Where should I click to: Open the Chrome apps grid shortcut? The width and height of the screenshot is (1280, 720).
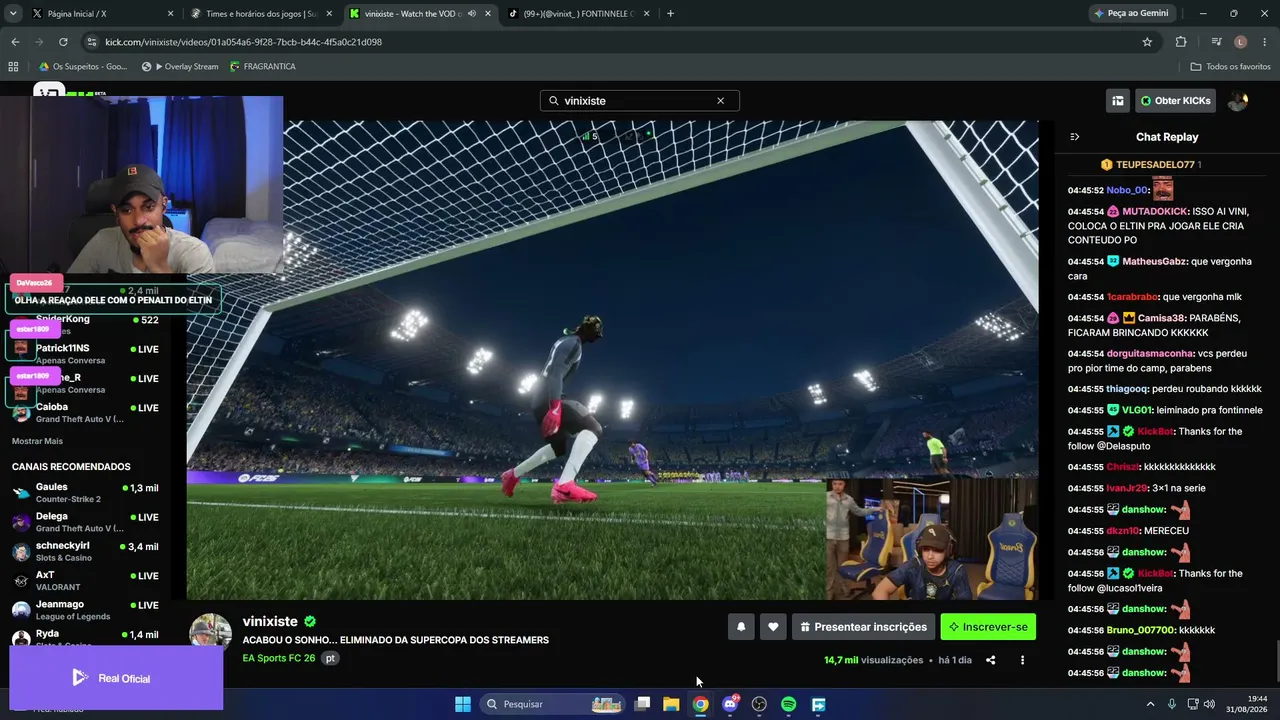[x=13, y=66]
